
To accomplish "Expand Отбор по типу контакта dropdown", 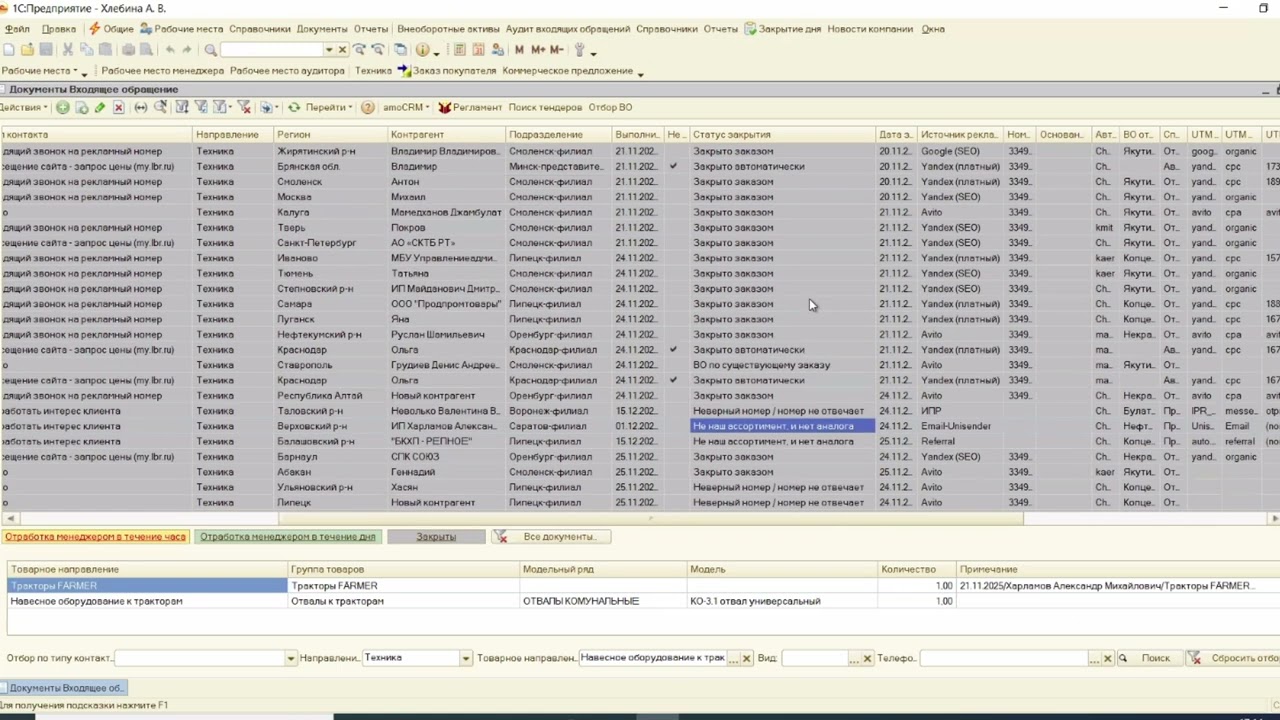I will coord(291,658).
